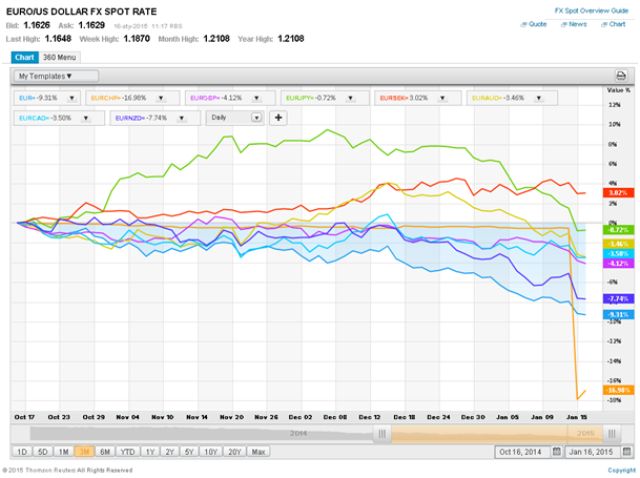The image size is (640, 478).
Task: Open the start date calendar picker icon
Action: pos(556,451)
